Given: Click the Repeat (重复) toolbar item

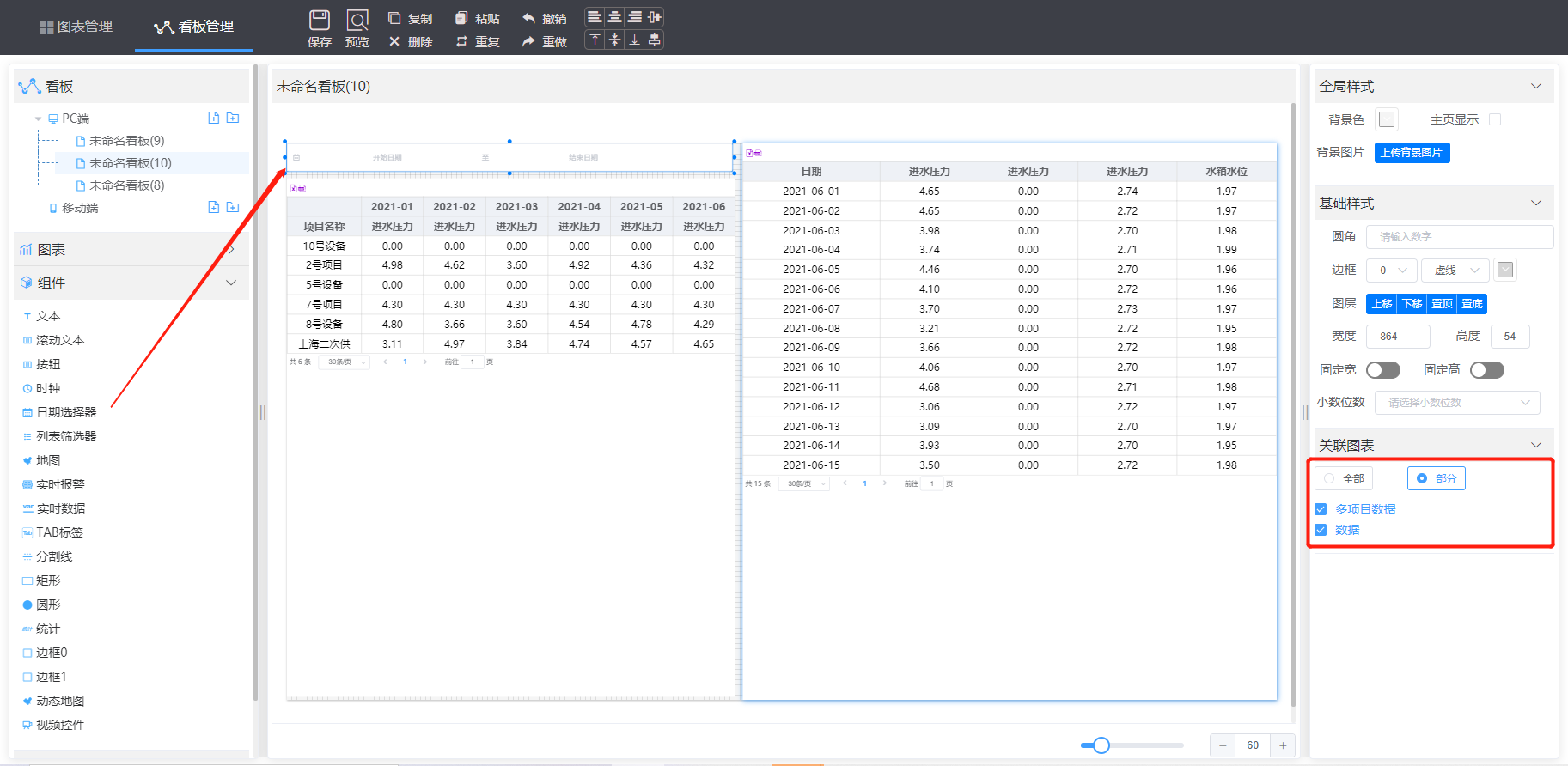Looking at the screenshot, I should pyautogui.click(x=478, y=41).
